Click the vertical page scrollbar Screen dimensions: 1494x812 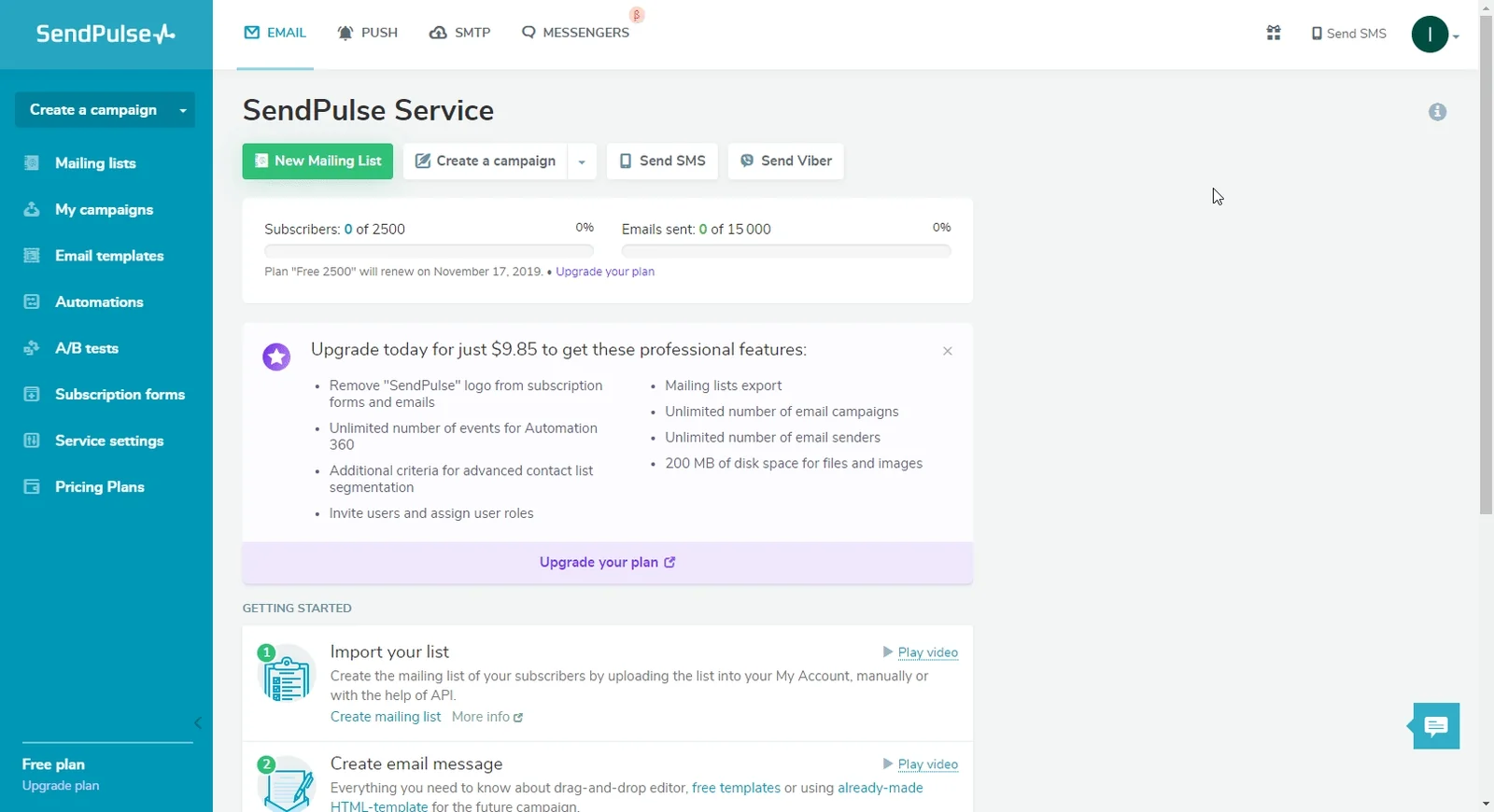1487,264
